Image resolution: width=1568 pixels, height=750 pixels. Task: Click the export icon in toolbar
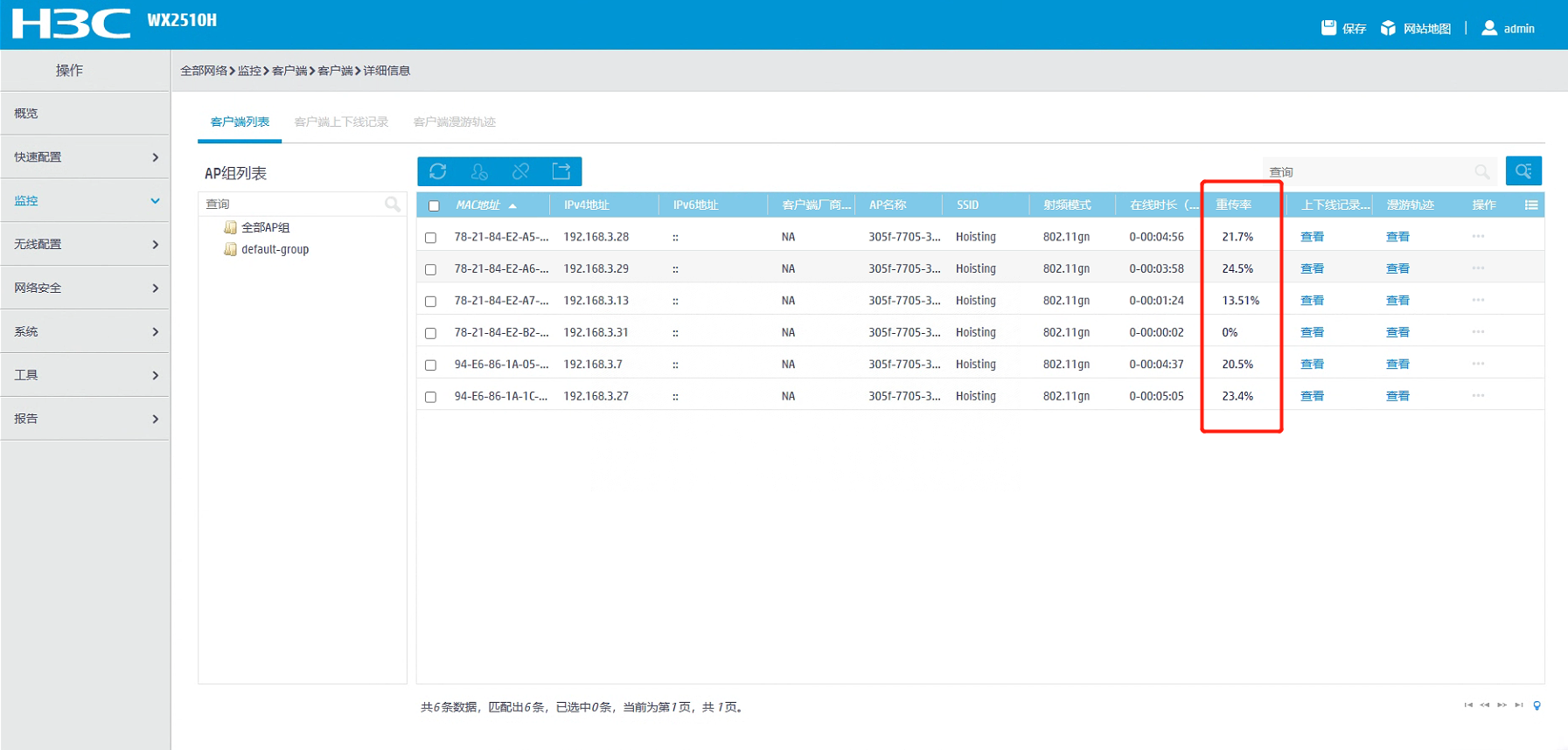[x=561, y=171]
